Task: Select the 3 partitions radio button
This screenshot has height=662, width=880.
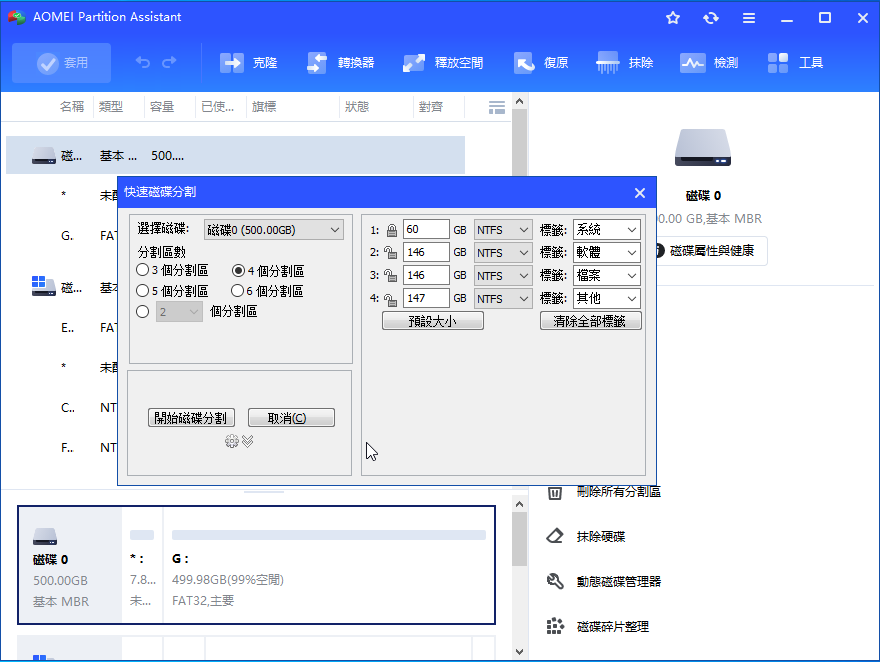Action: (143, 270)
